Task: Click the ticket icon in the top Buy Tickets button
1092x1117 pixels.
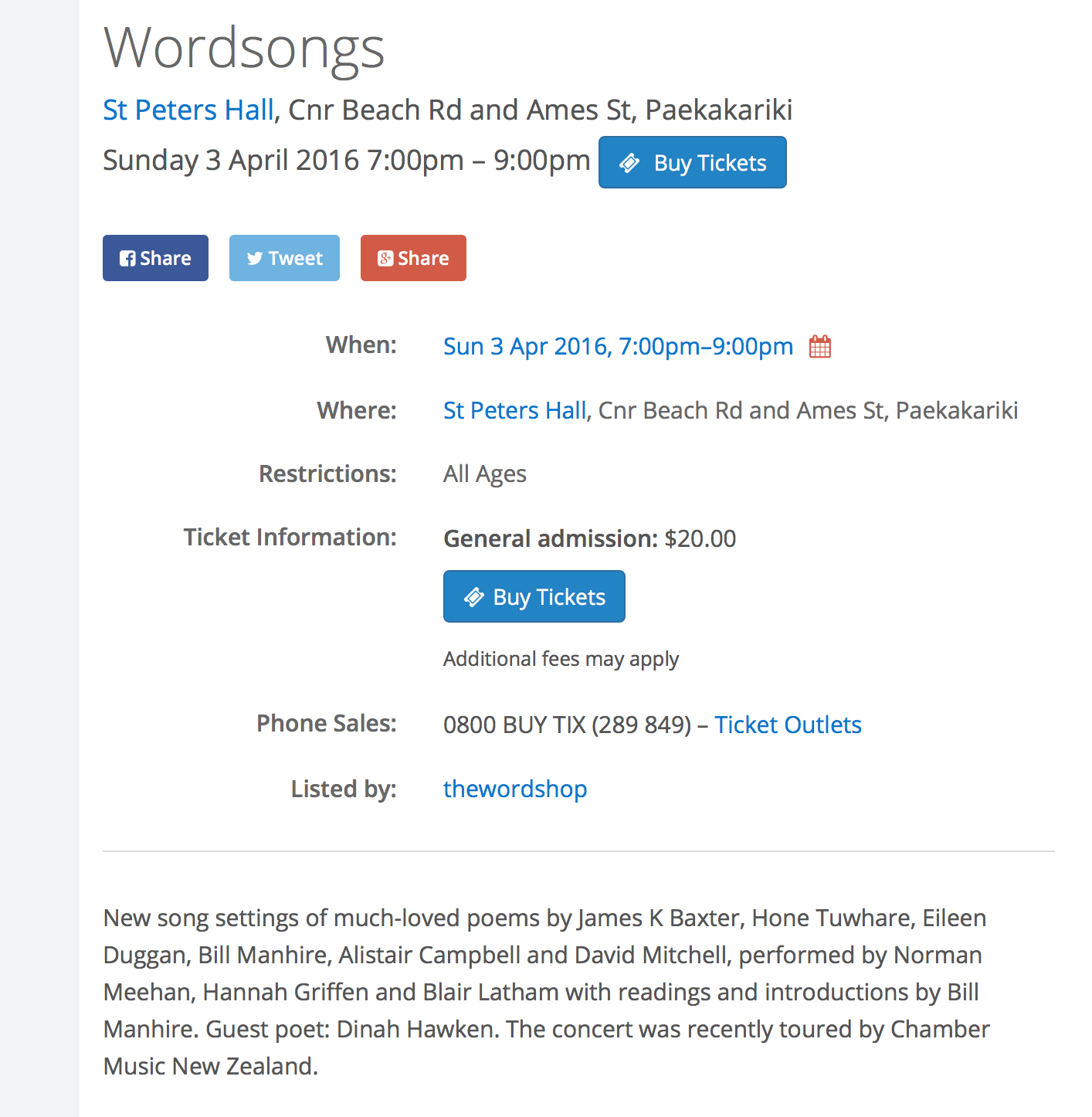Action: click(629, 163)
